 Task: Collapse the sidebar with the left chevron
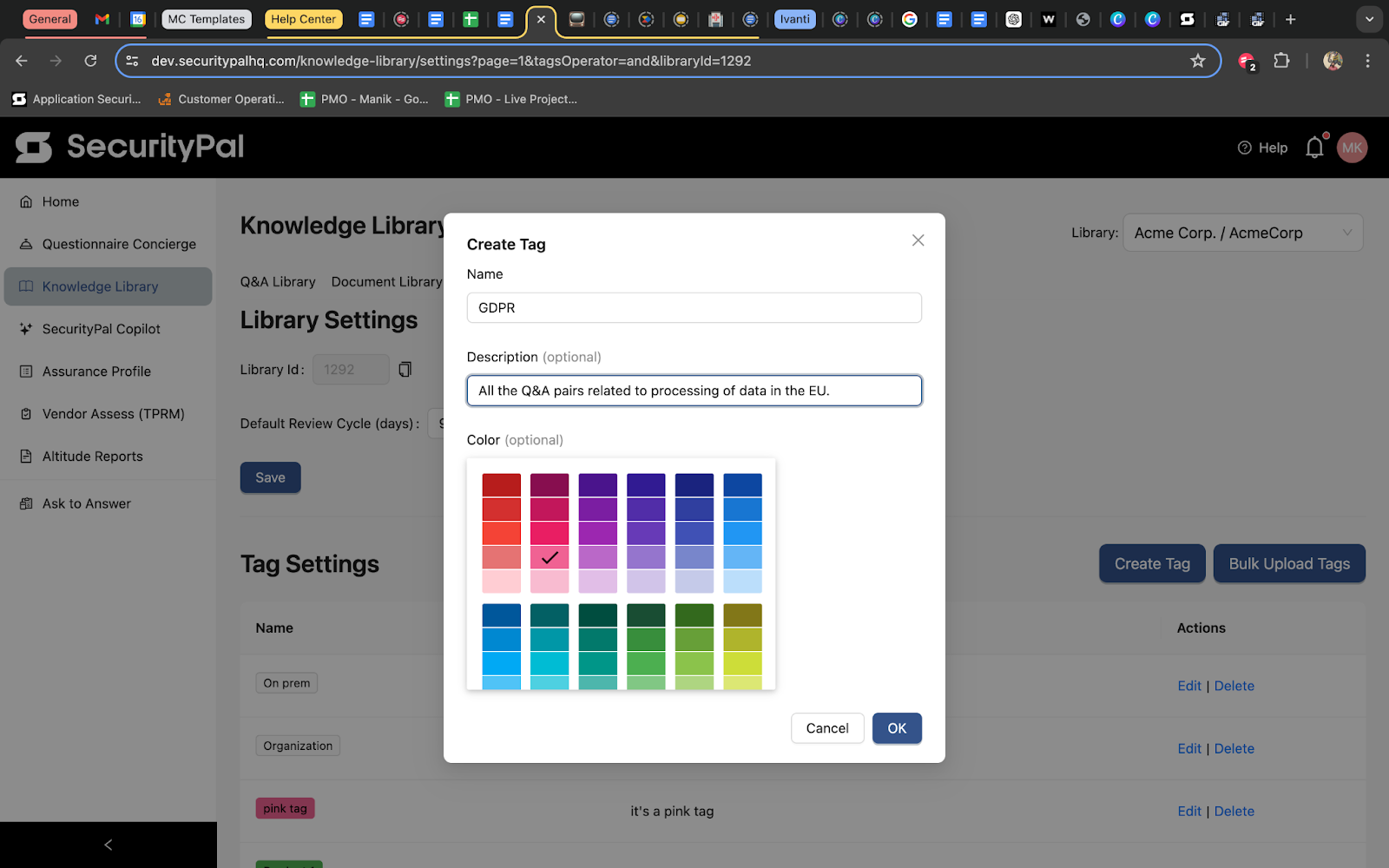109,845
